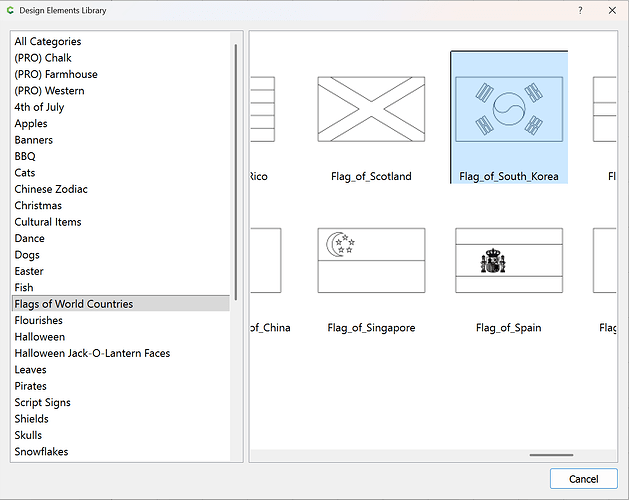Pick the Flag_of_Spain design thumbnail
This screenshot has width=629, height=500.
(x=509, y=261)
